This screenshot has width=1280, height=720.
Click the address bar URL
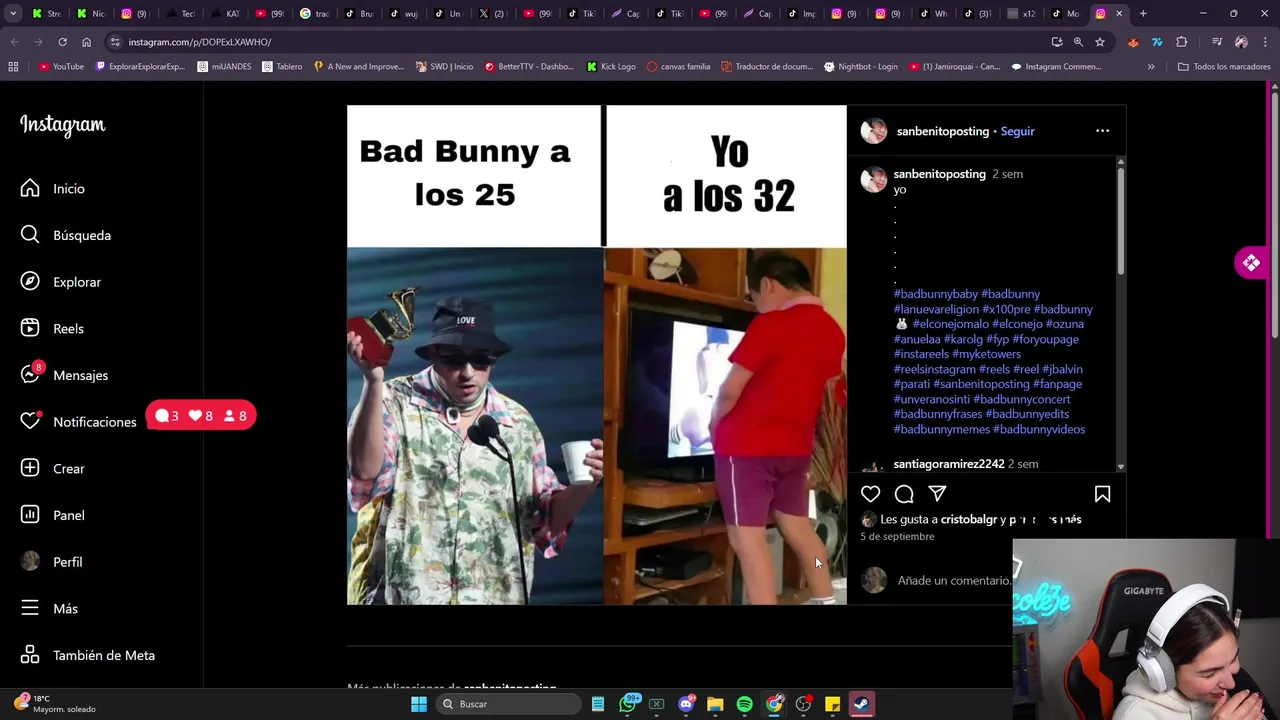coord(199,42)
